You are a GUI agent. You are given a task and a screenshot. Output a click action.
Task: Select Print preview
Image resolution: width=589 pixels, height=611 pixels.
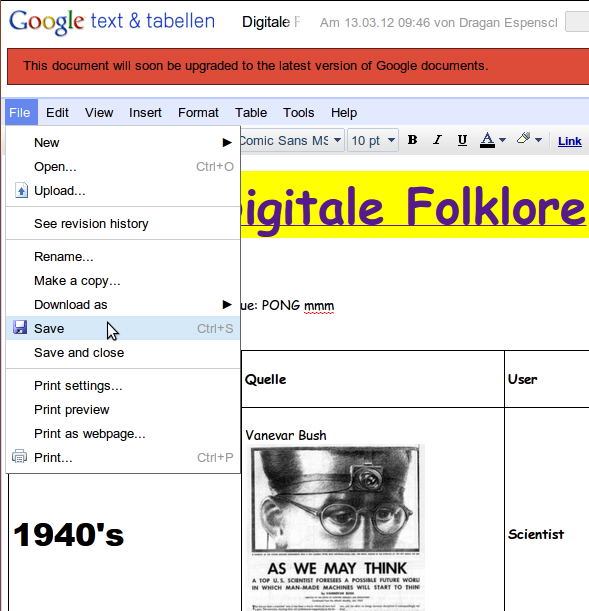pos(123,410)
